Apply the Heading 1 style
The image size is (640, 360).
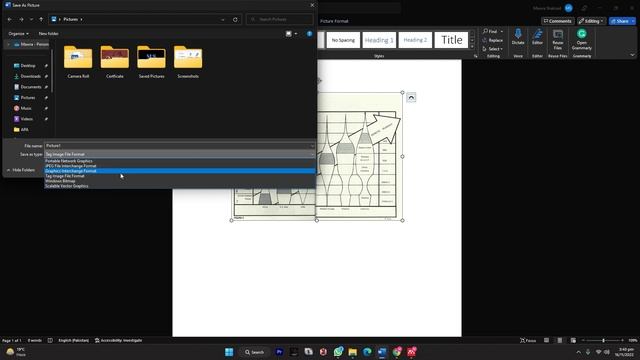click(x=379, y=40)
